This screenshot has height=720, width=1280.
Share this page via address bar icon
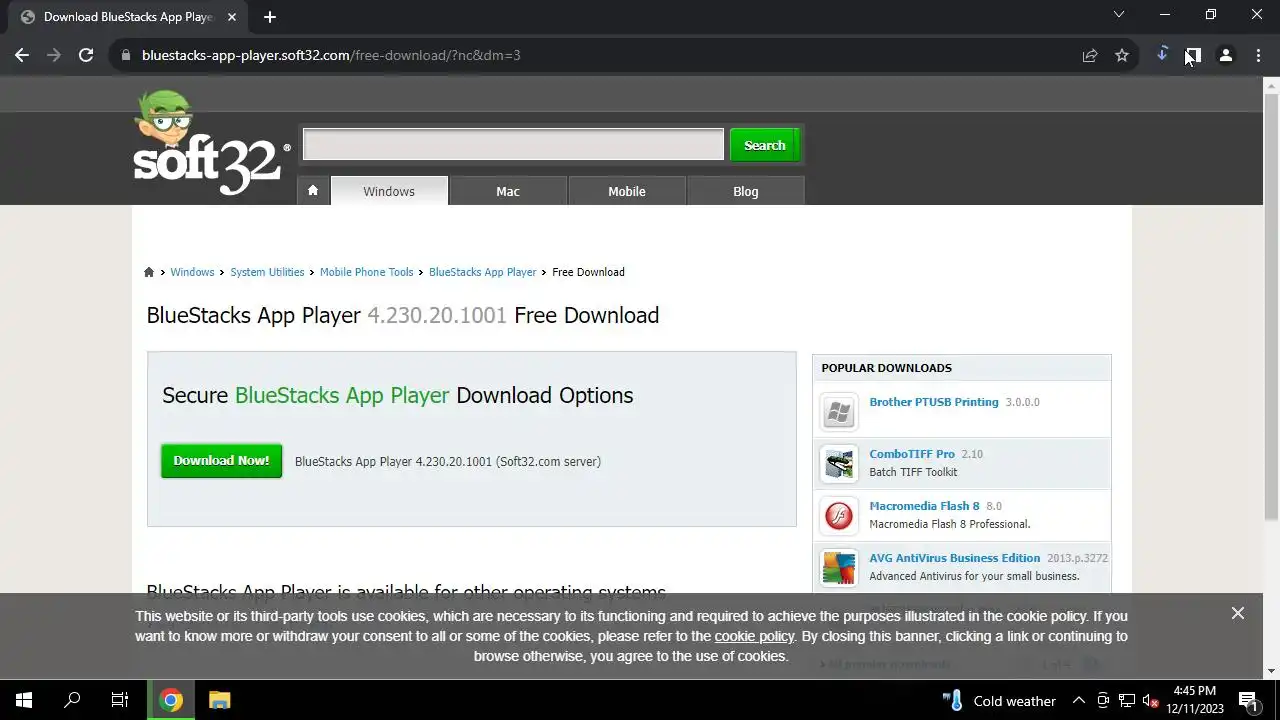[1090, 55]
